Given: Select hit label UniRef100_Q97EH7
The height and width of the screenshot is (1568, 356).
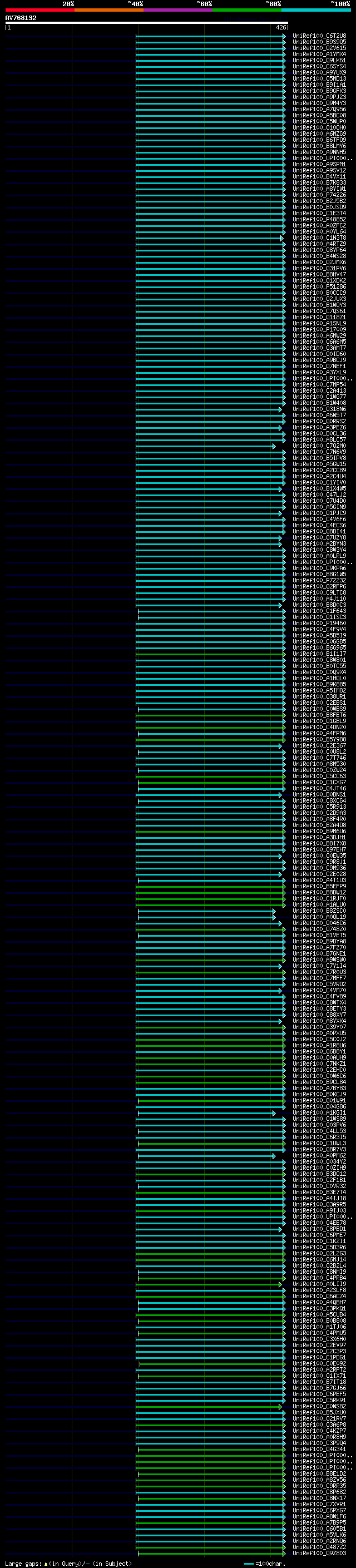Looking at the screenshot, I should pyautogui.click(x=319, y=850).
